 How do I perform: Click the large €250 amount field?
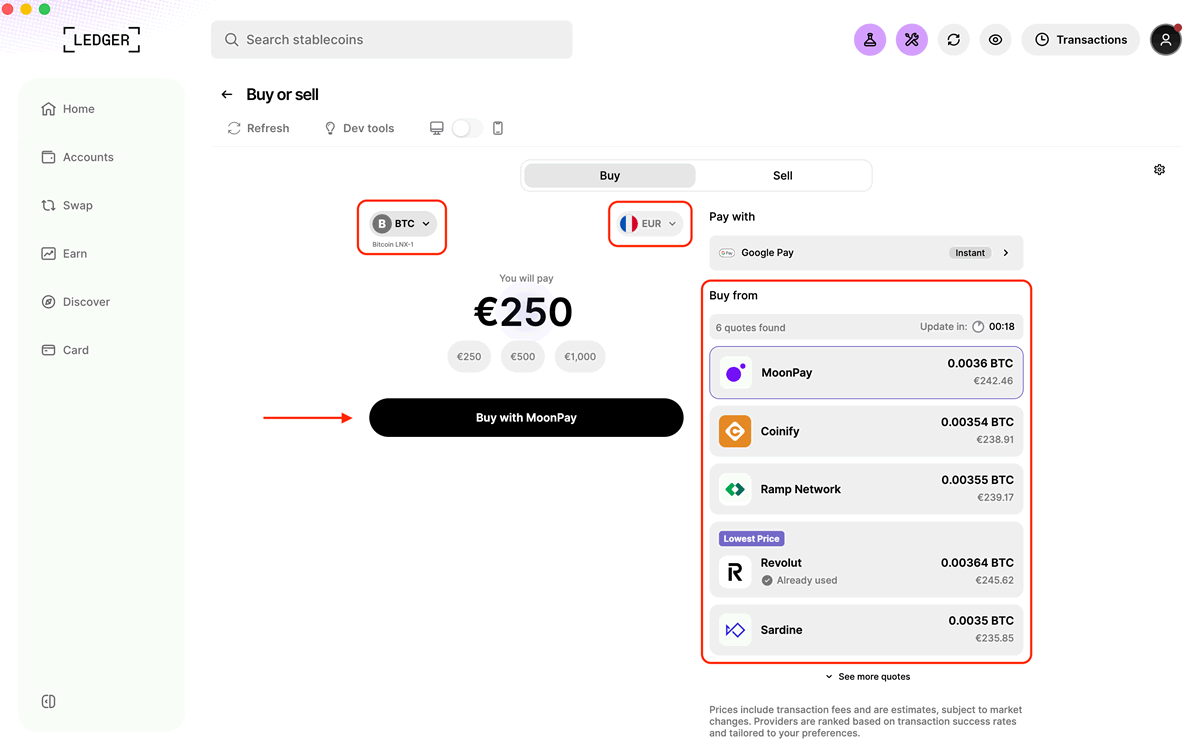tap(523, 312)
